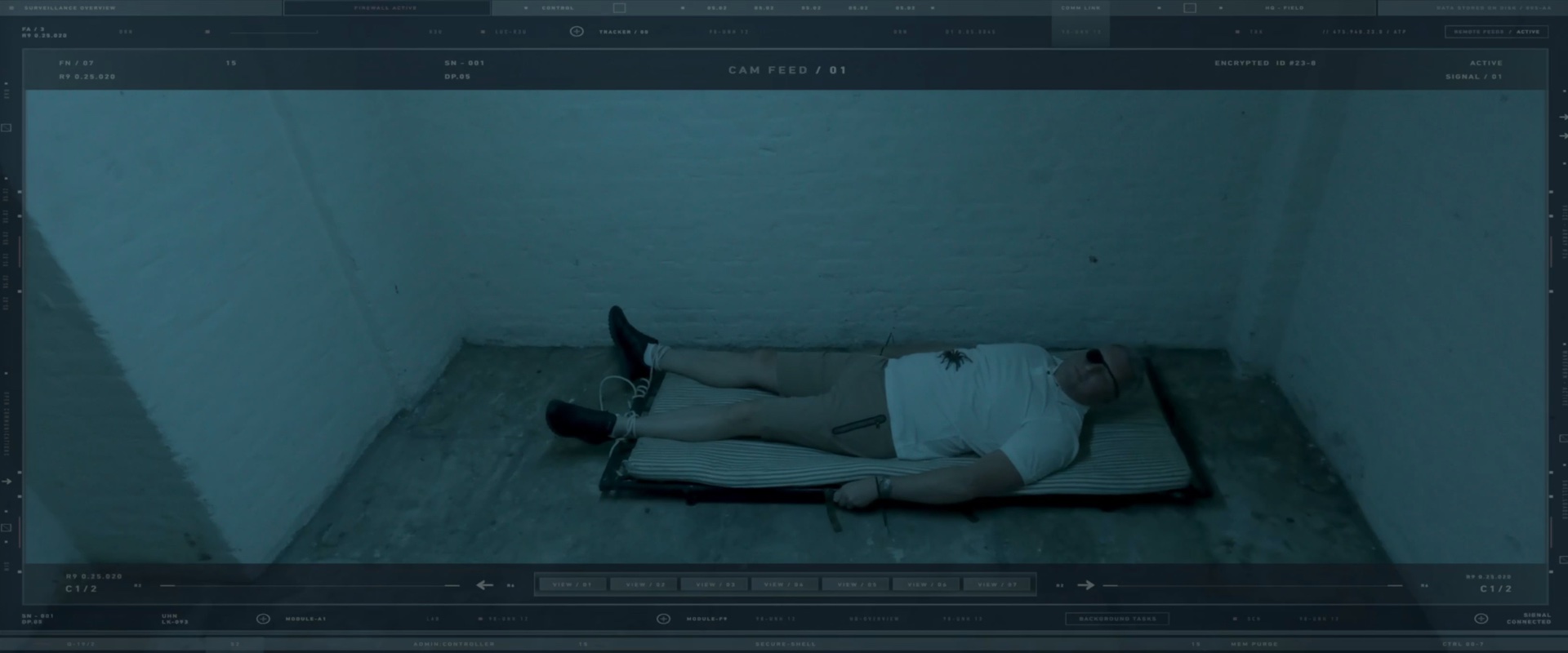This screenshot has width=1568, height=653.
Task: Switch to View / 04 button
Action: click(x=784, y=585)
